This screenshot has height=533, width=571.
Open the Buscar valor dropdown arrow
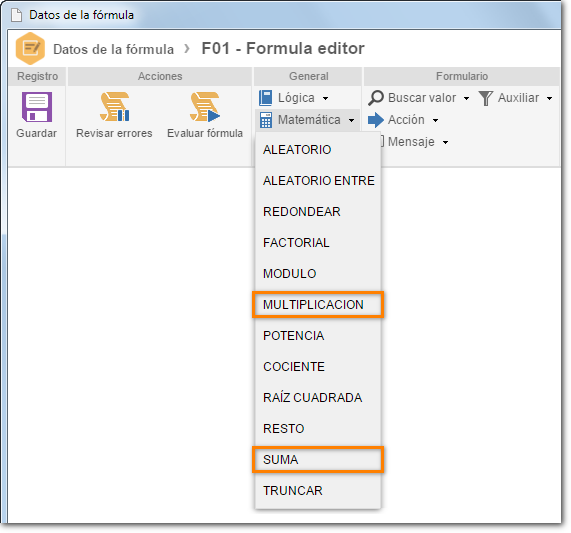(x=466, y=98)
